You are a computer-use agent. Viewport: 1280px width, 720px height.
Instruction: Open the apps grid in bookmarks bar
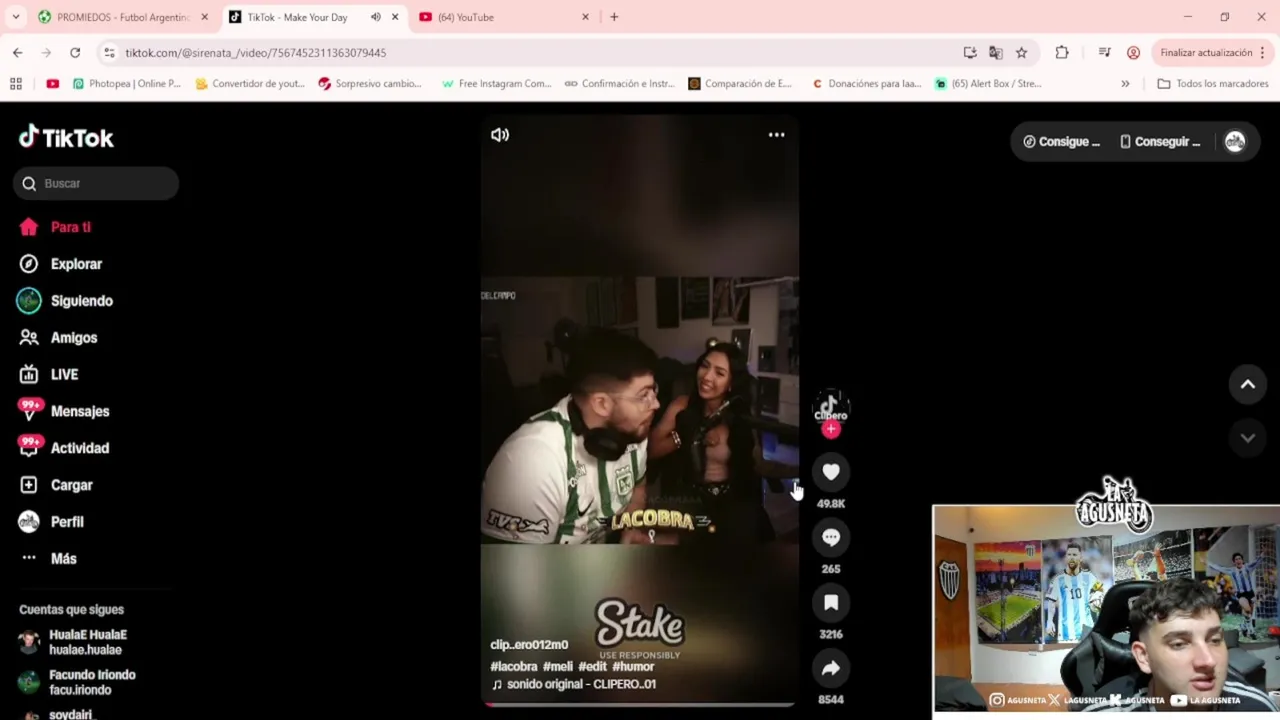[x=16, y=84]
